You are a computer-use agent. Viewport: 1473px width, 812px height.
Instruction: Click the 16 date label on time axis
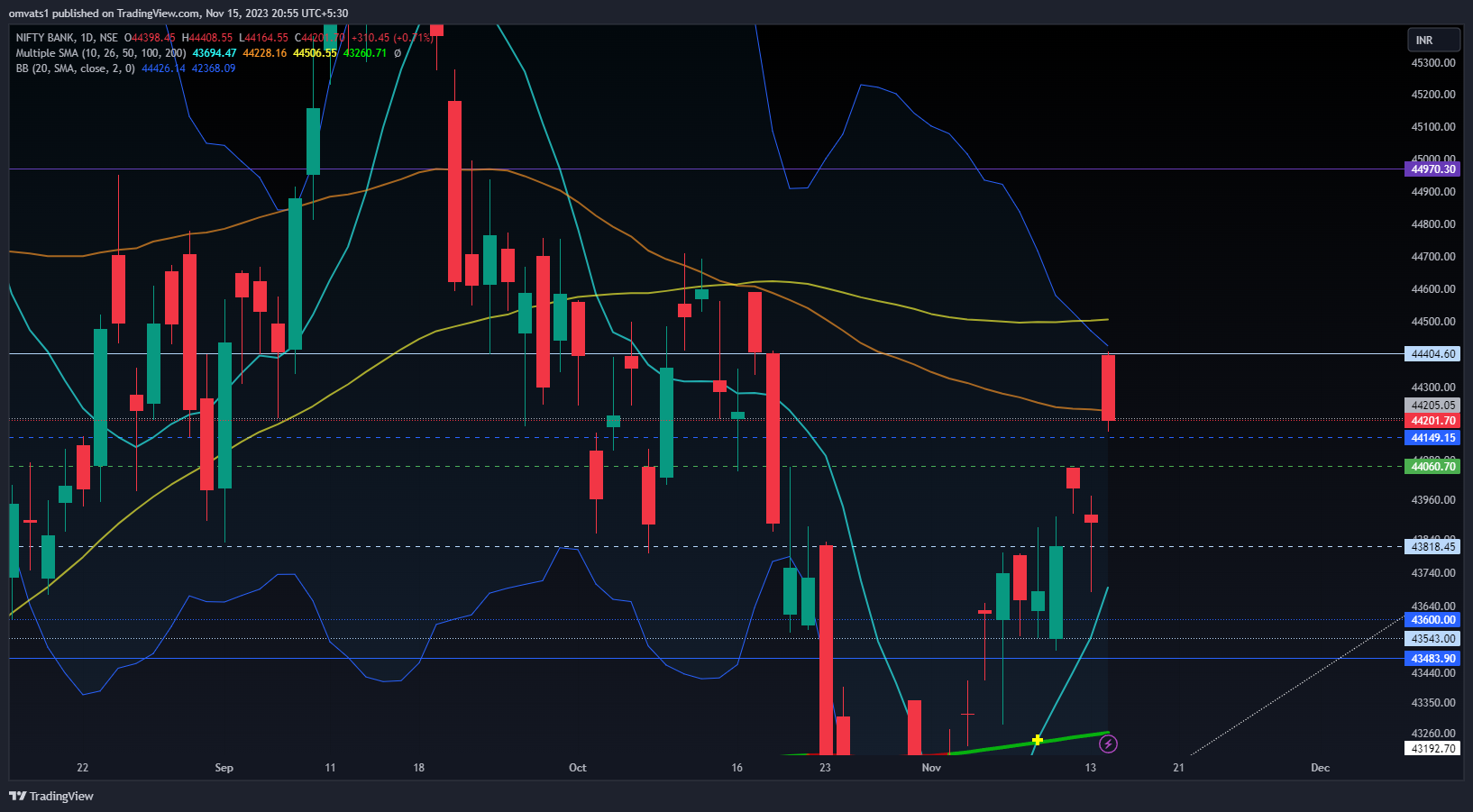pos(737,768)
